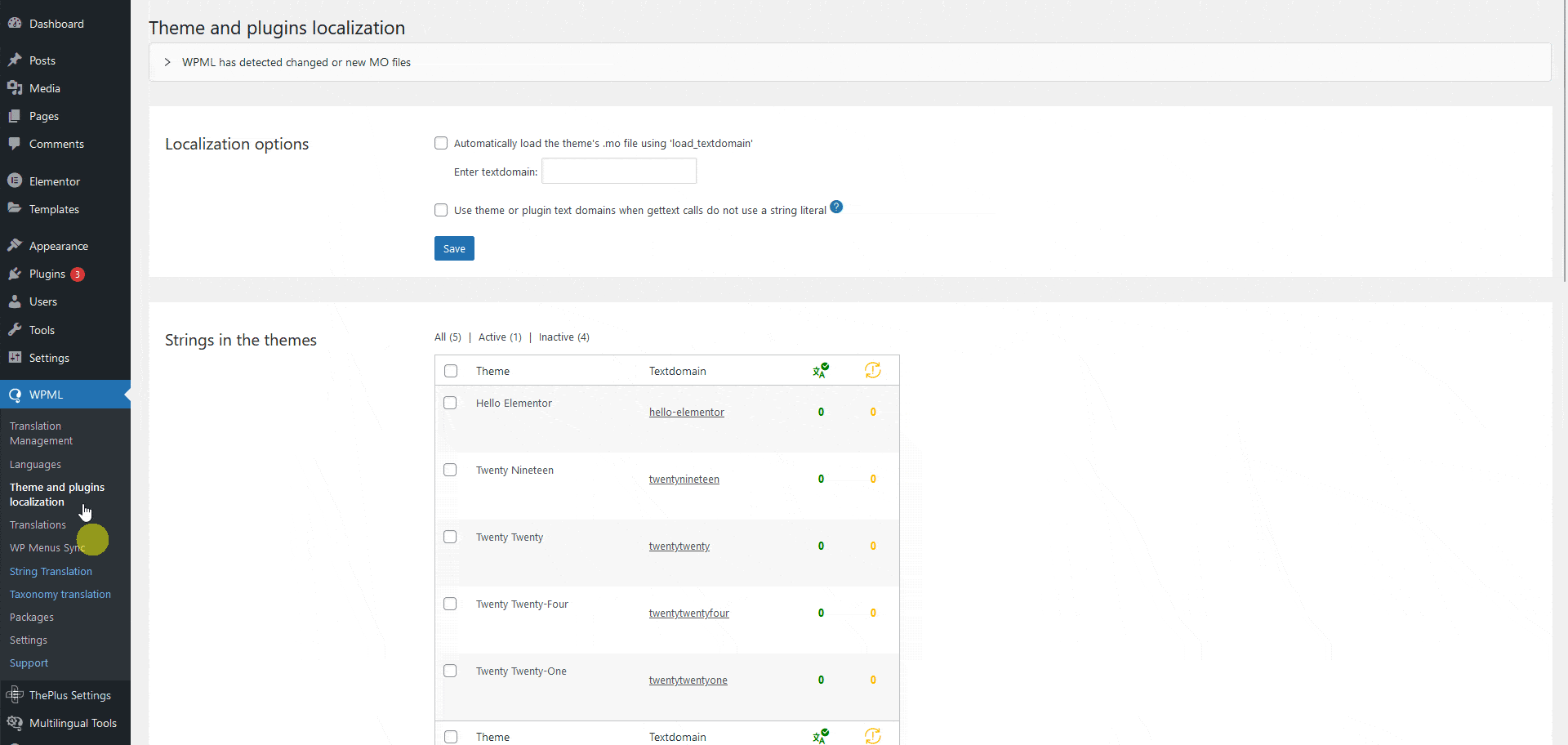Click the Templates folder icon
Viewport: 1568px width, 745px height.
pos(15,208)
